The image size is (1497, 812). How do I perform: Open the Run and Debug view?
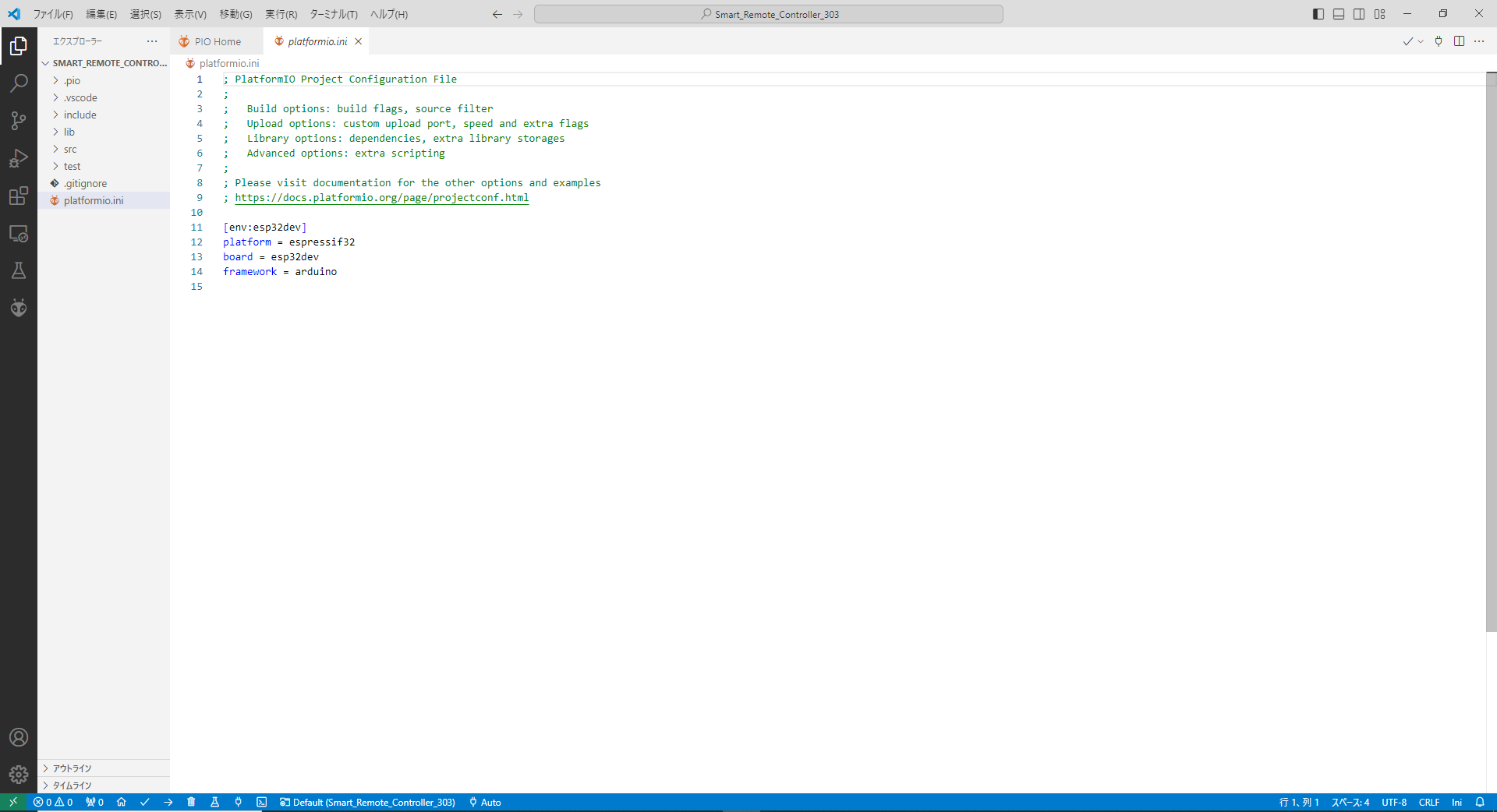(19, 158)
